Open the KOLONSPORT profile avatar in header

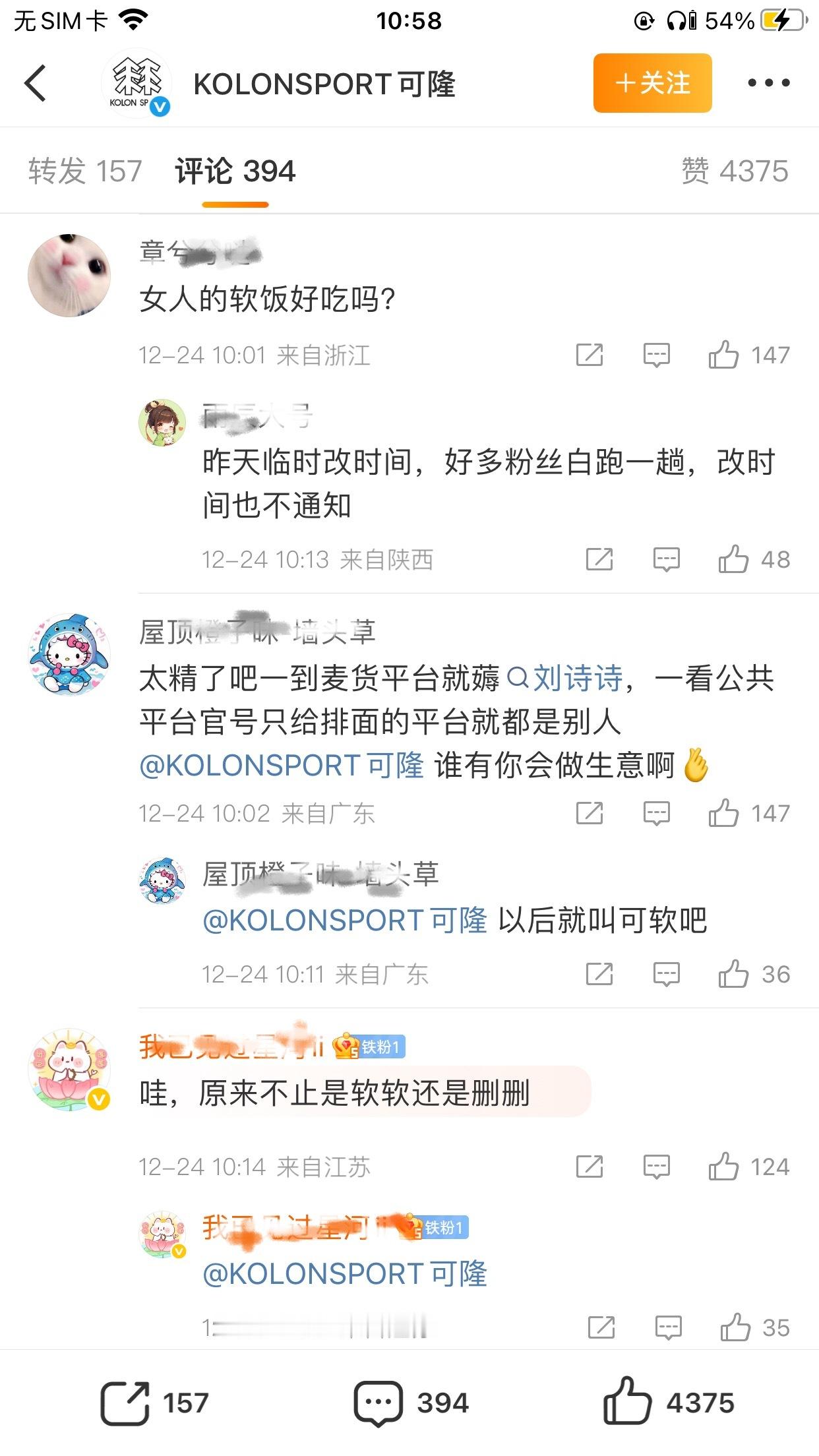[x=136, y=83]
